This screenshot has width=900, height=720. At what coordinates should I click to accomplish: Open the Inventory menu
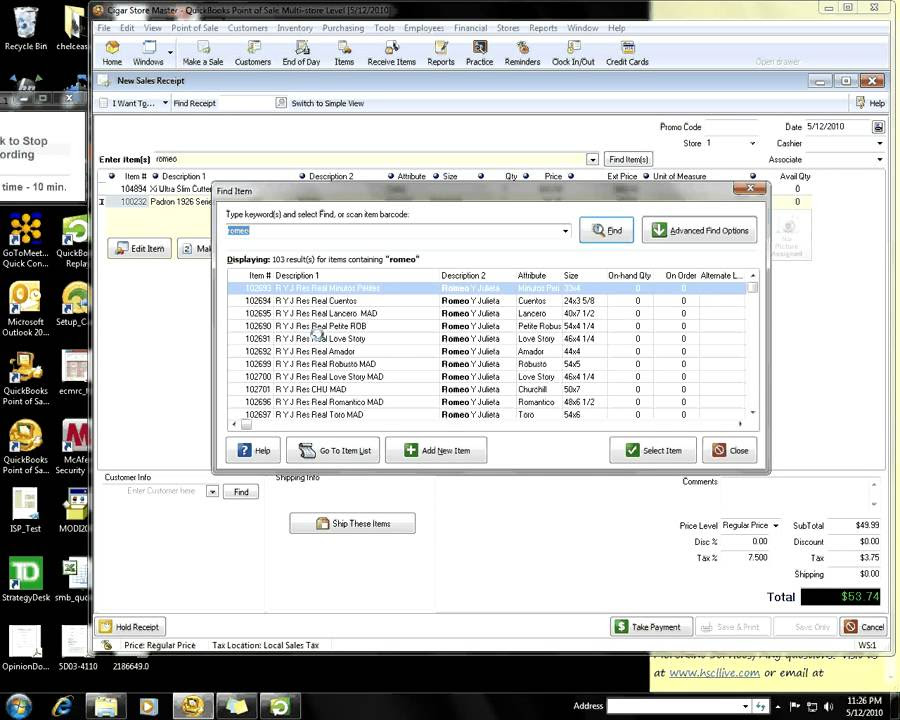[294, 28]
